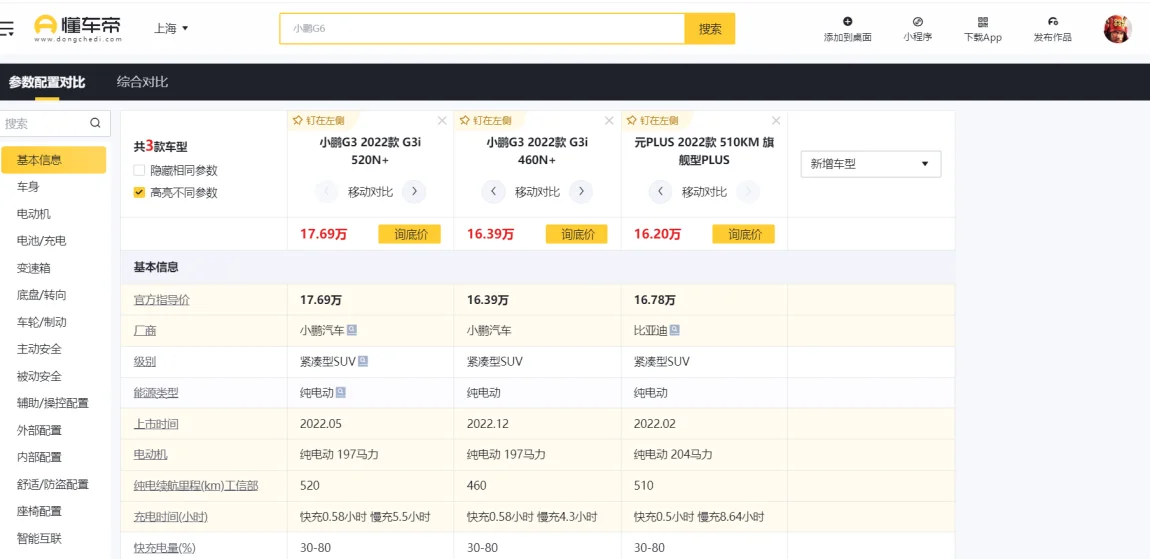The width and height of the screenshot is (1150, 559).
Task: Remove 元PLUS 510KM from comparison
Action: (776, 120)
